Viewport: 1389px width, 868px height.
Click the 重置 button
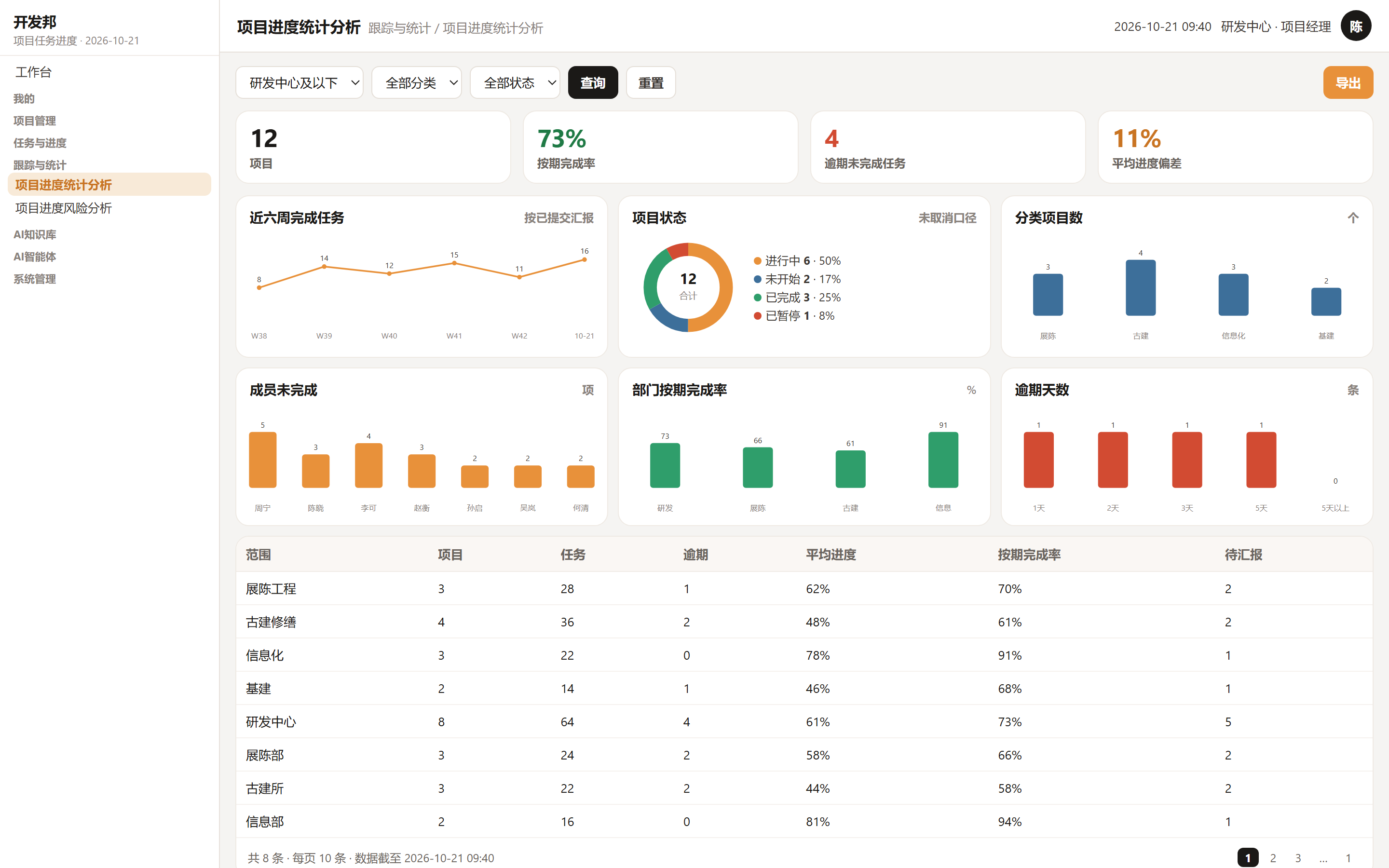click(x=650, y=82)
